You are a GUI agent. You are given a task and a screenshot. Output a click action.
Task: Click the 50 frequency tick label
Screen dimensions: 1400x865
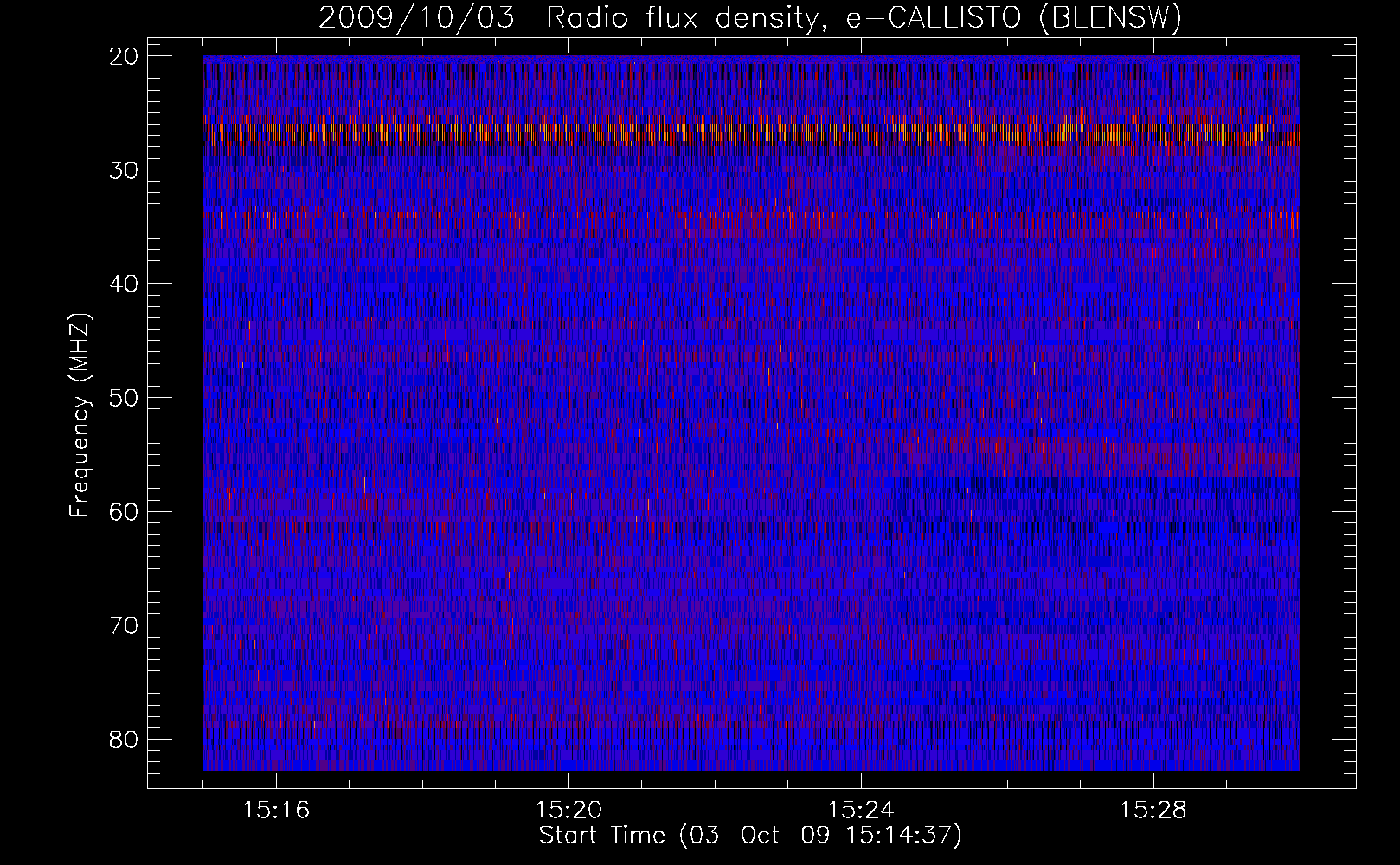point(124,398)
